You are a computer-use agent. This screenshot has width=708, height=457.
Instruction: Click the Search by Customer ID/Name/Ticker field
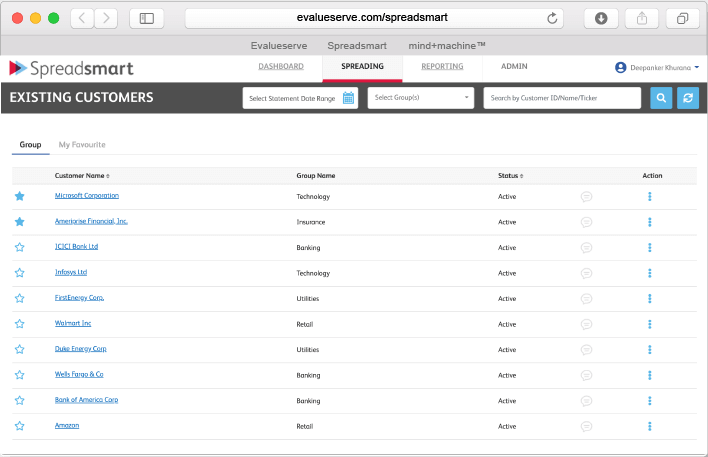[562, 98]
